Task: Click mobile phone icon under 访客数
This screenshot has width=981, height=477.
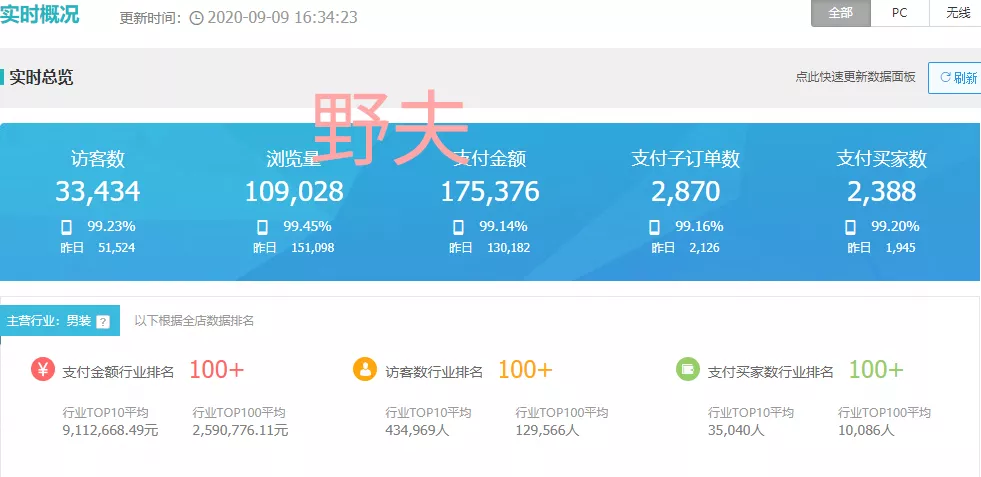Action: click(x=67, y=227)
